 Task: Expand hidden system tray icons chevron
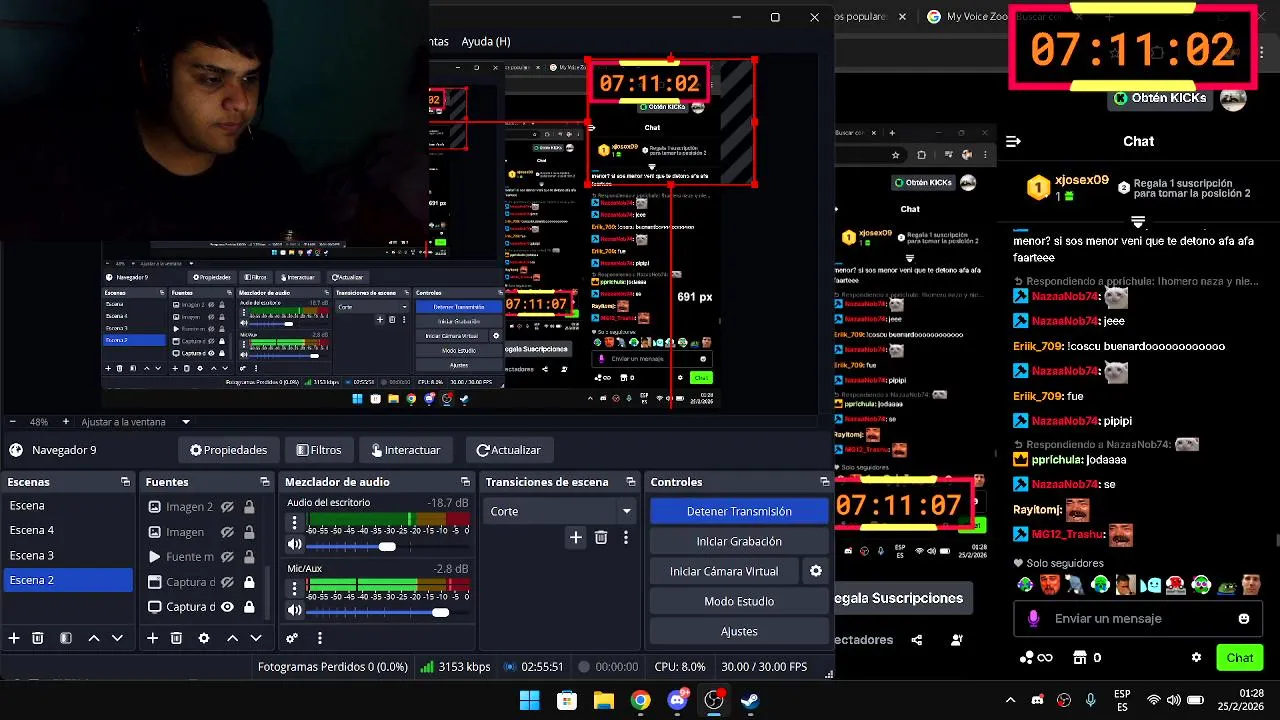pos(1010,701)
